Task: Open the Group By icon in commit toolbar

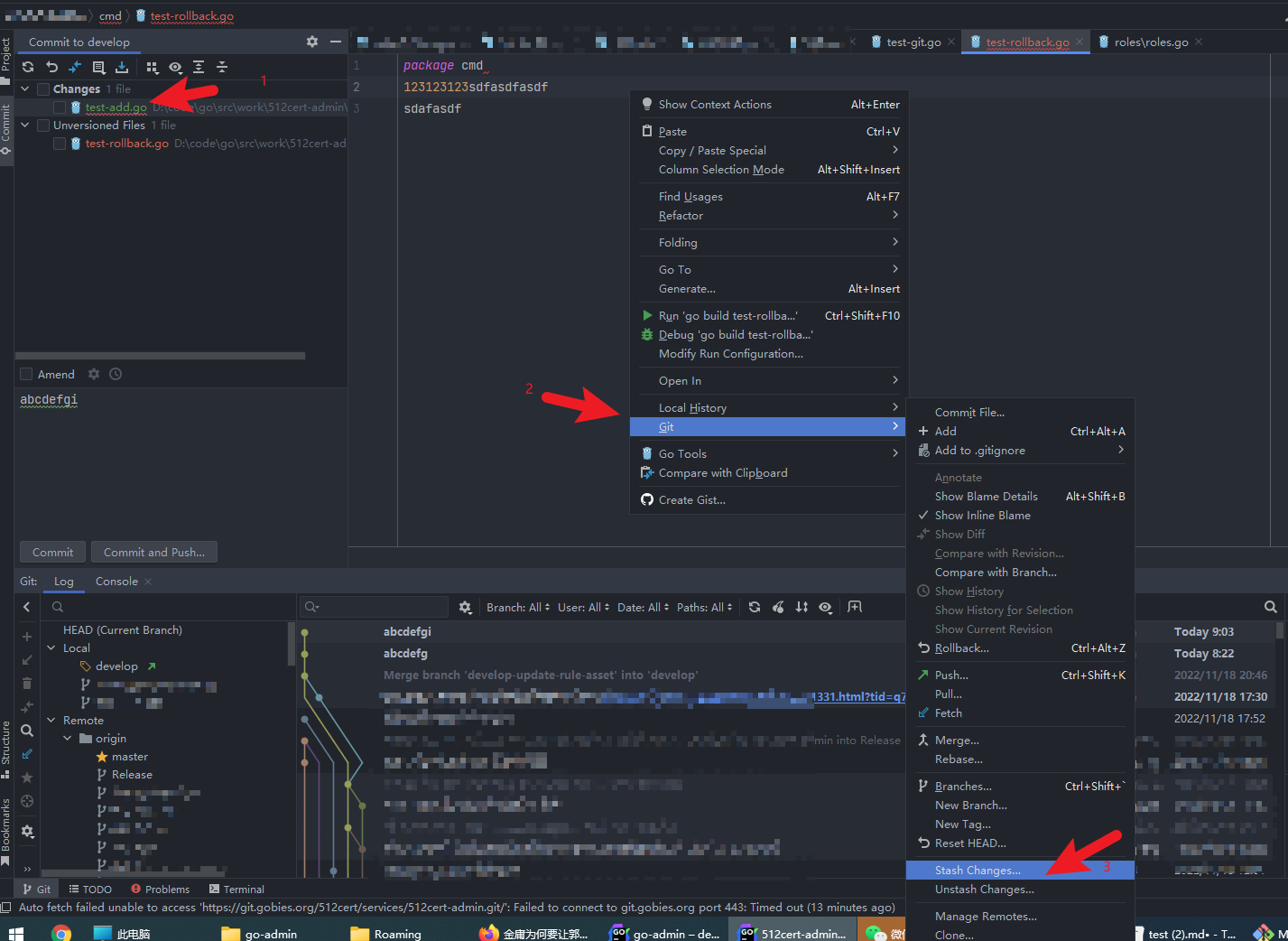Action: 152,67
